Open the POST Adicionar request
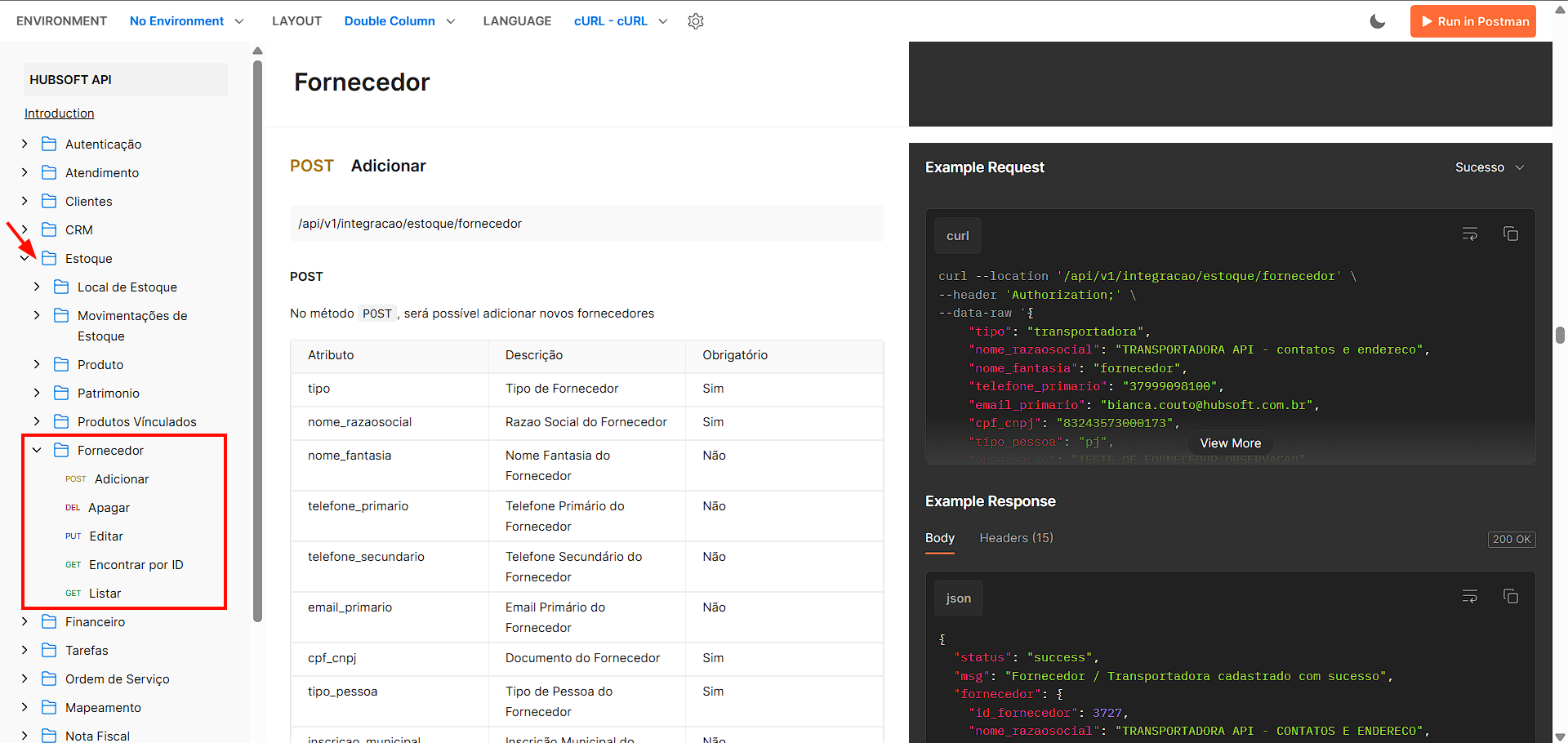This screenshot has height=743, width=1568. coord(107,478)
